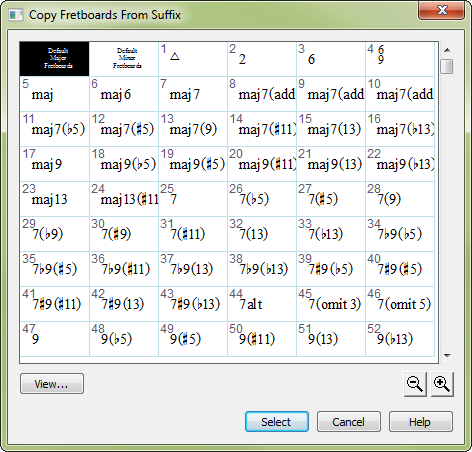Select suffix 45 labeled 7(omit 3)
This screenshot has width=472, height=452.
coord(331,304)
